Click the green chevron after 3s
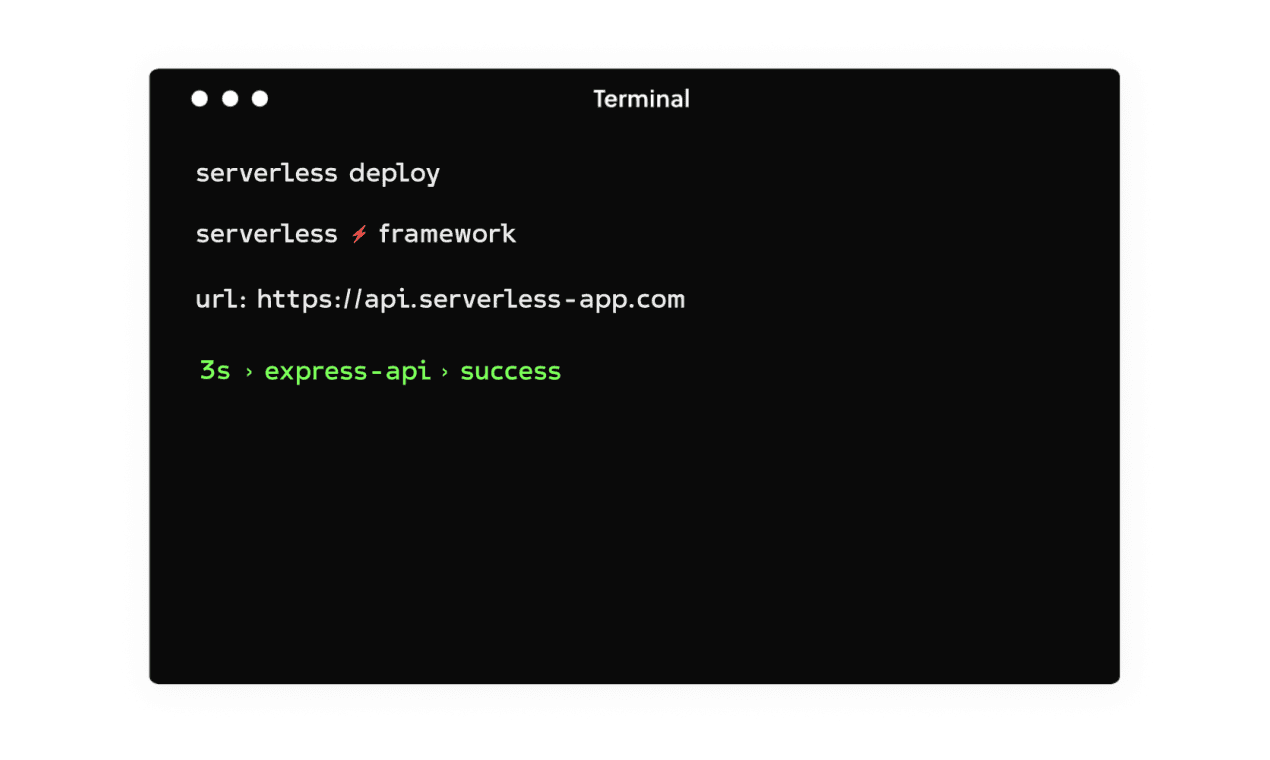 (x=248, y=373)
